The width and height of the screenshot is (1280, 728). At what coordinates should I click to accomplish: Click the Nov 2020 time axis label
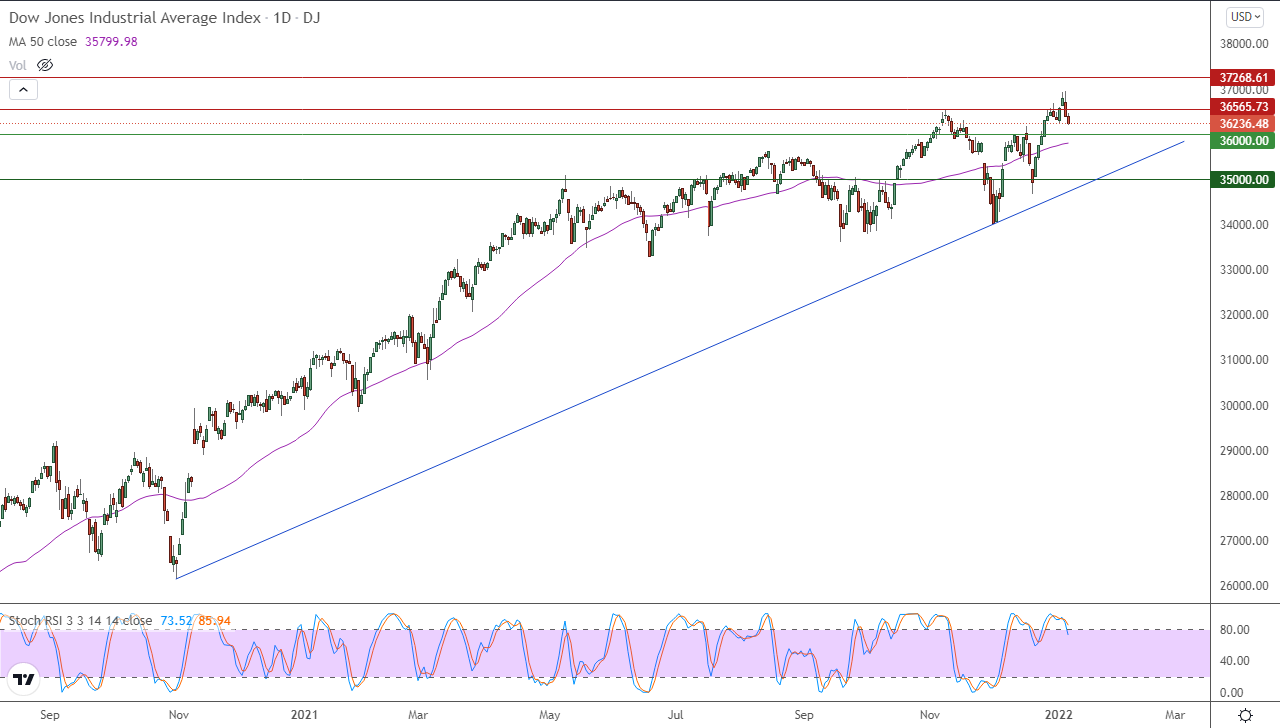(x=179, y=715)
